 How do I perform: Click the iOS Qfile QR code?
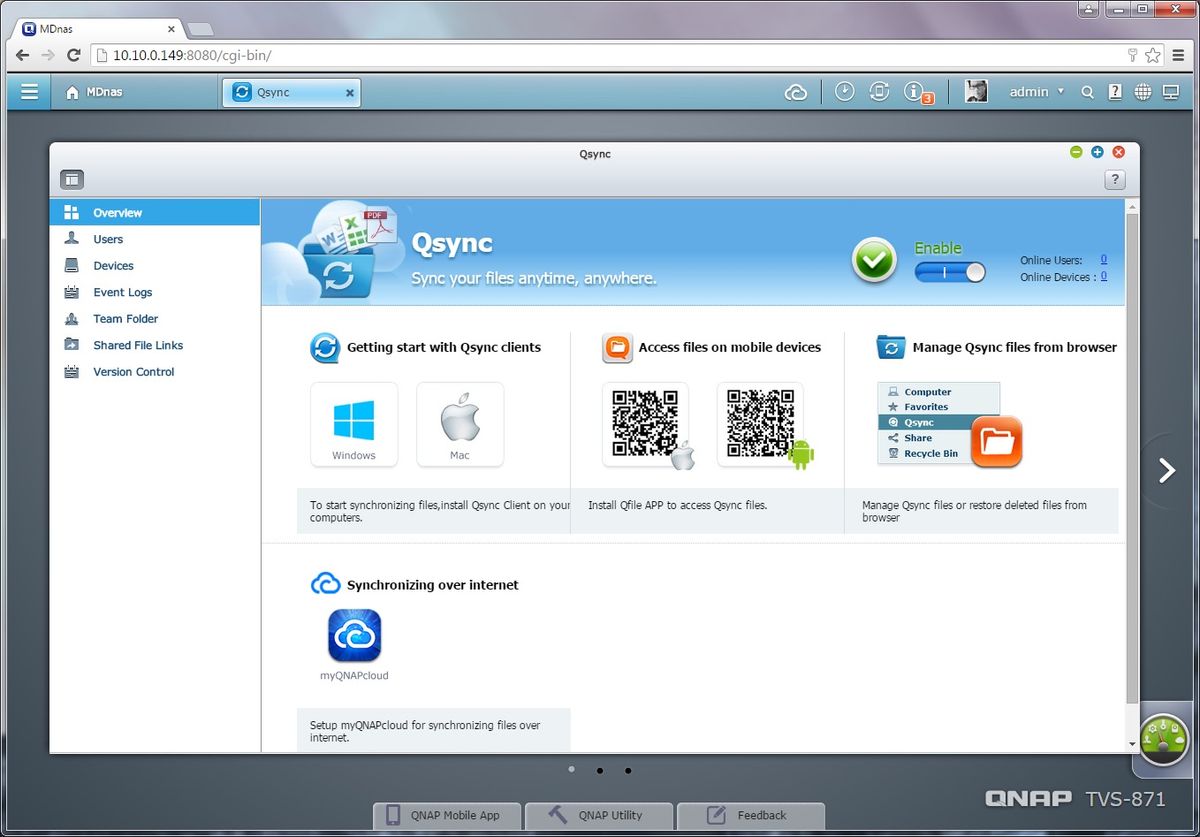coord(646,425)
